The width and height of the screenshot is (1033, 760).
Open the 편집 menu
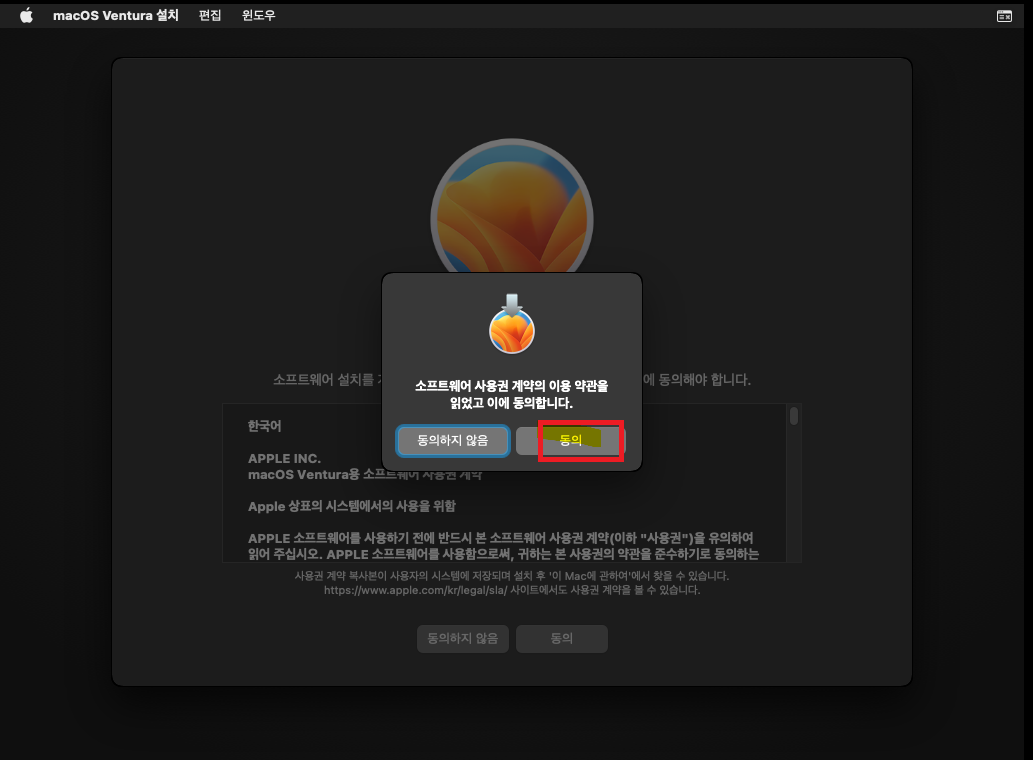[x=210, y=15]
